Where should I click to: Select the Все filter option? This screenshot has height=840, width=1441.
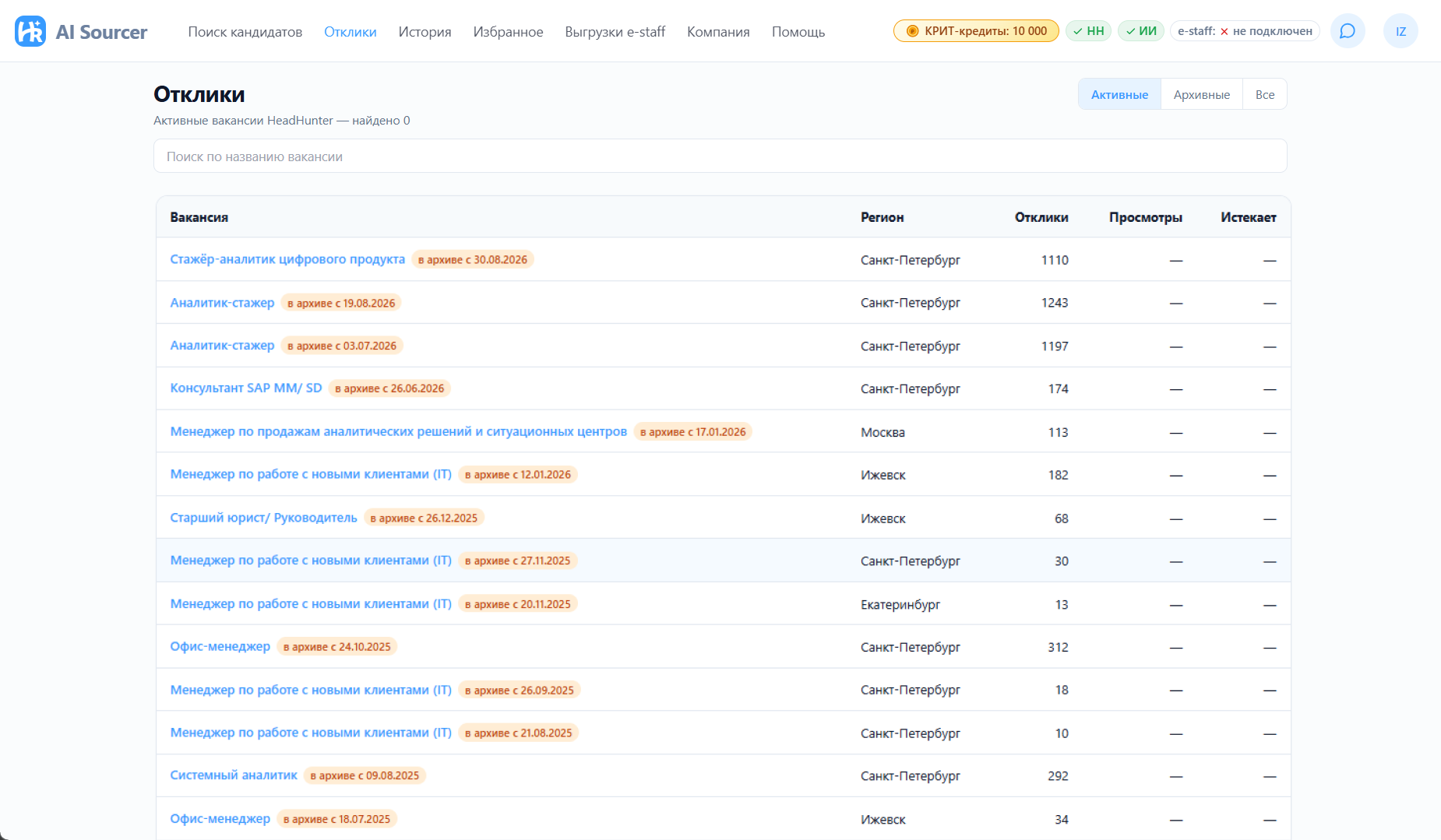(x=1265, y=94)
